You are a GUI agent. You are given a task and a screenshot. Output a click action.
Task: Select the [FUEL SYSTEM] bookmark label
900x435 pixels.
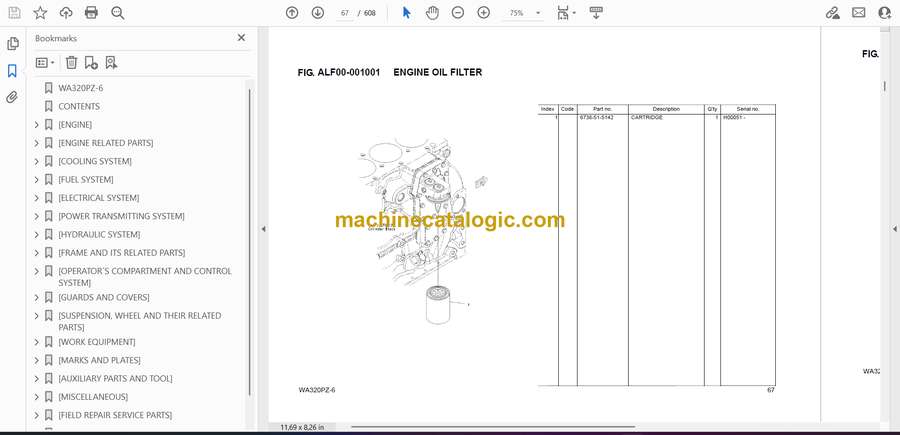(x=86, y=180)
